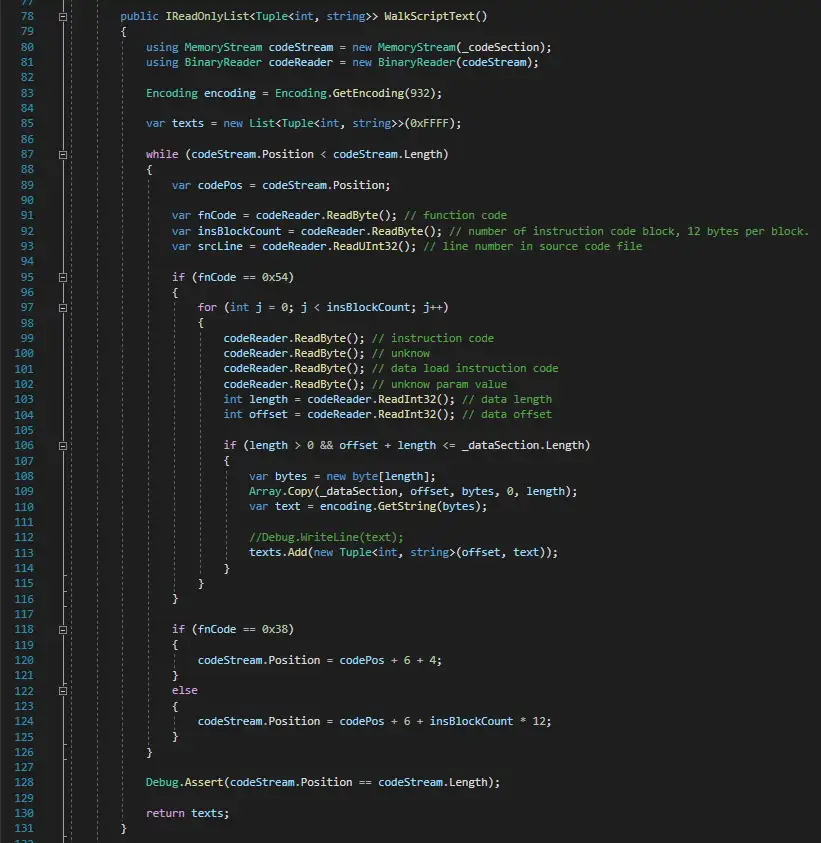
Task: Click '// data offset' comment
Action: 507,415
